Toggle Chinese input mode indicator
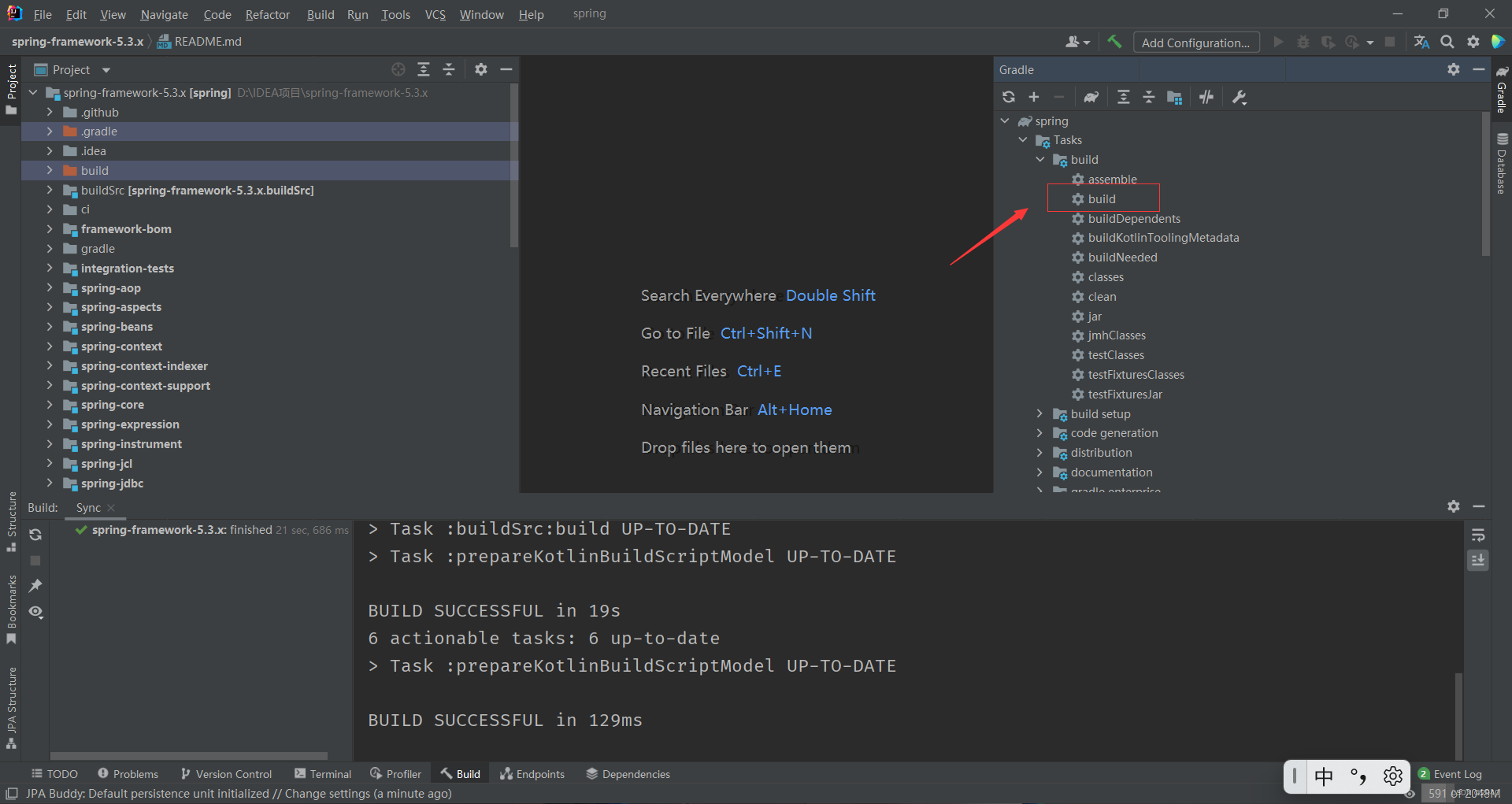The height and width of the screenshot is (804, 1512). coord(1324,776)
